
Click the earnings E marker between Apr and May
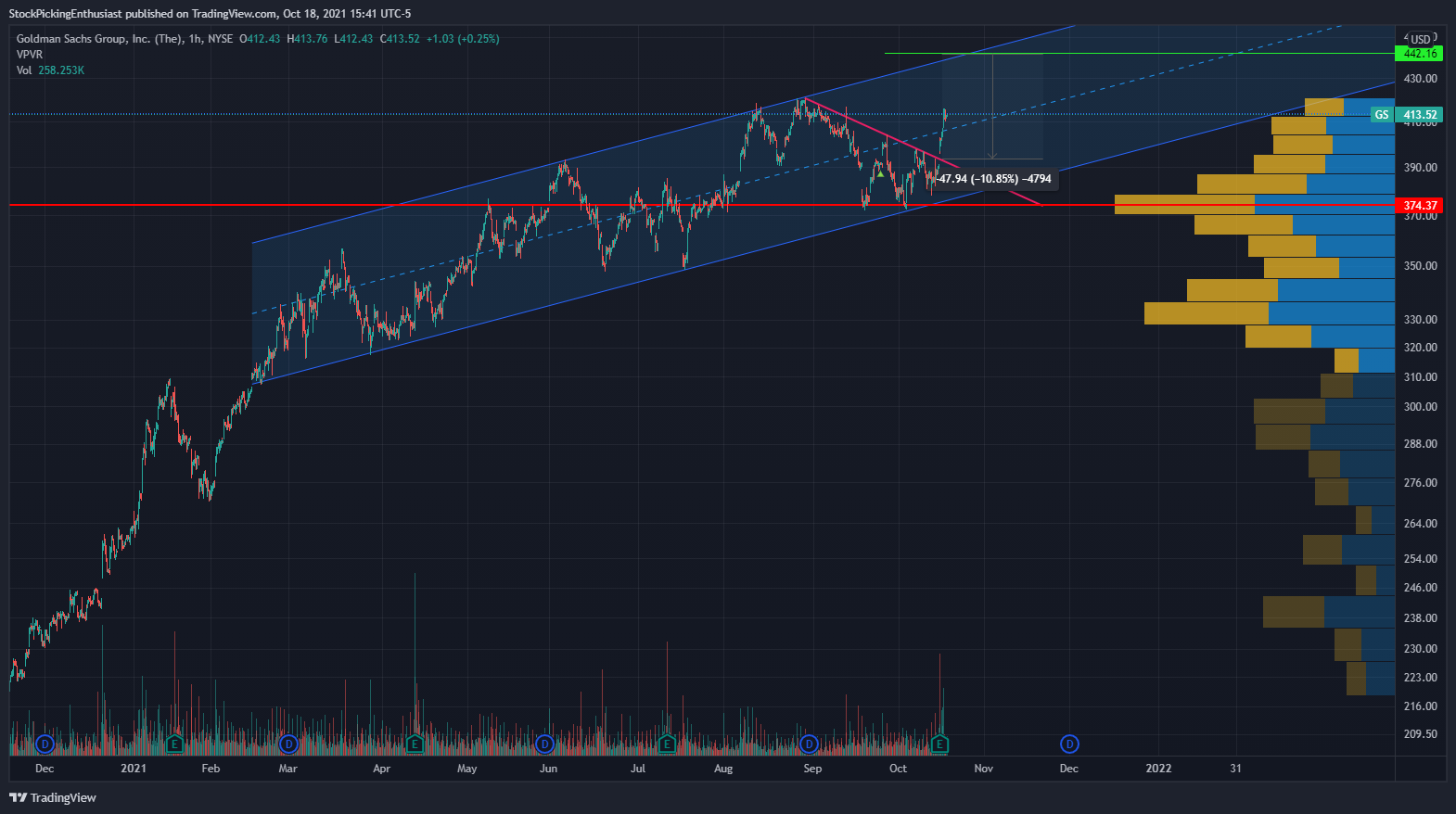coord(415,744)
